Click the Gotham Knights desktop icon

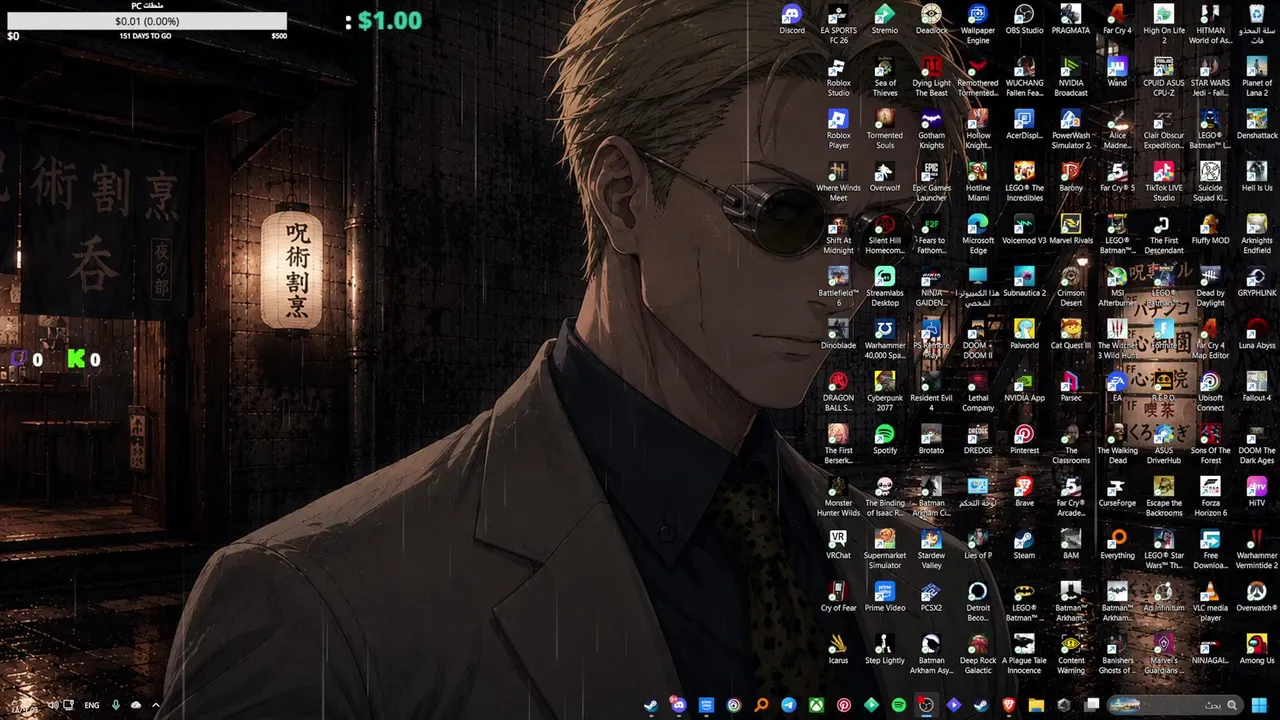coord(931,129)
